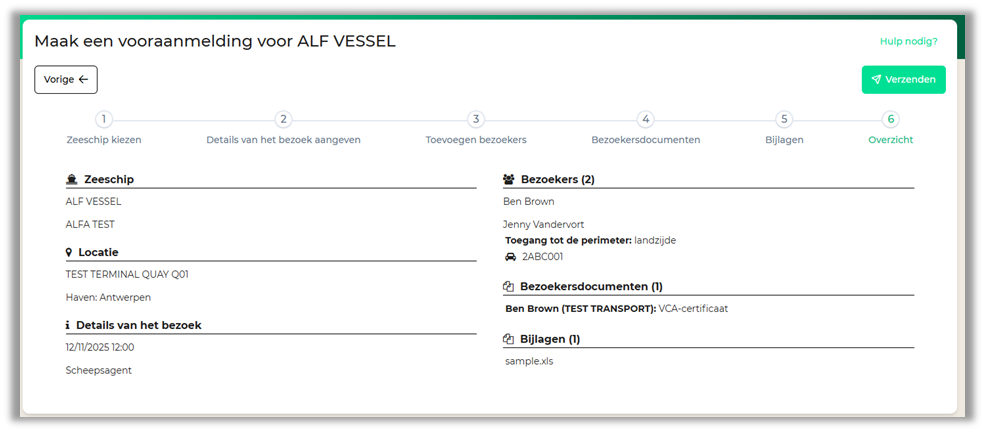The height and width of the screenshot is (432, 985).
Task: Select step 6 Overzicht
Action: tap(891, 120)
